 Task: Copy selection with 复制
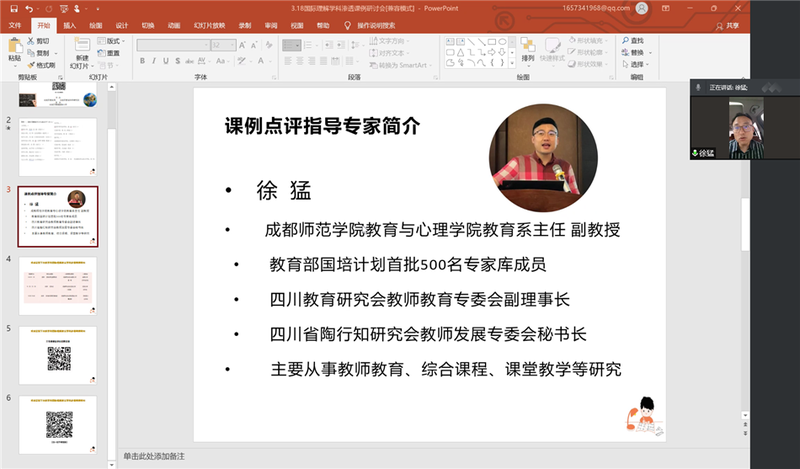point(39,53)
